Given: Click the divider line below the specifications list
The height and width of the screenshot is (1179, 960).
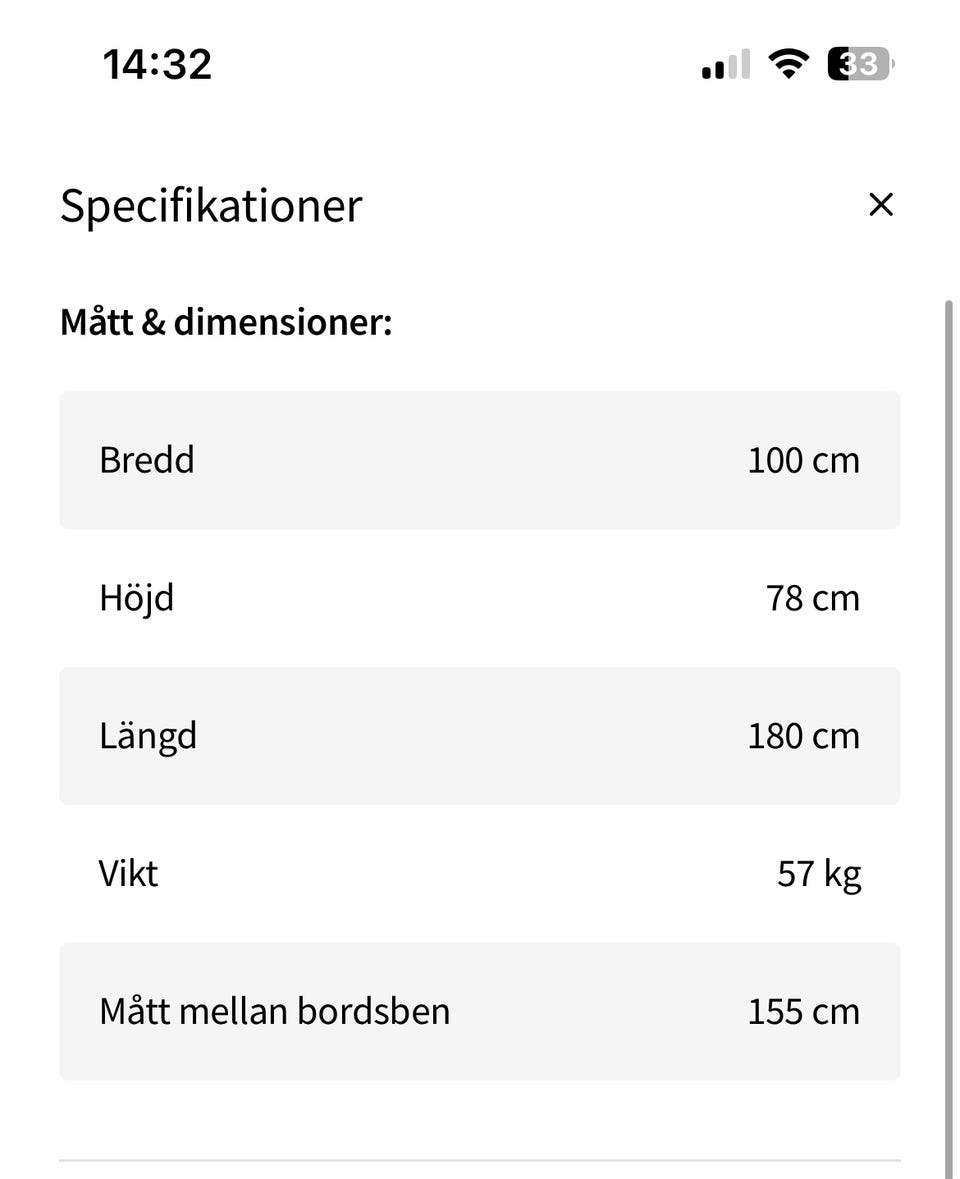Looking at the screenshot, I should point(480,1161).
